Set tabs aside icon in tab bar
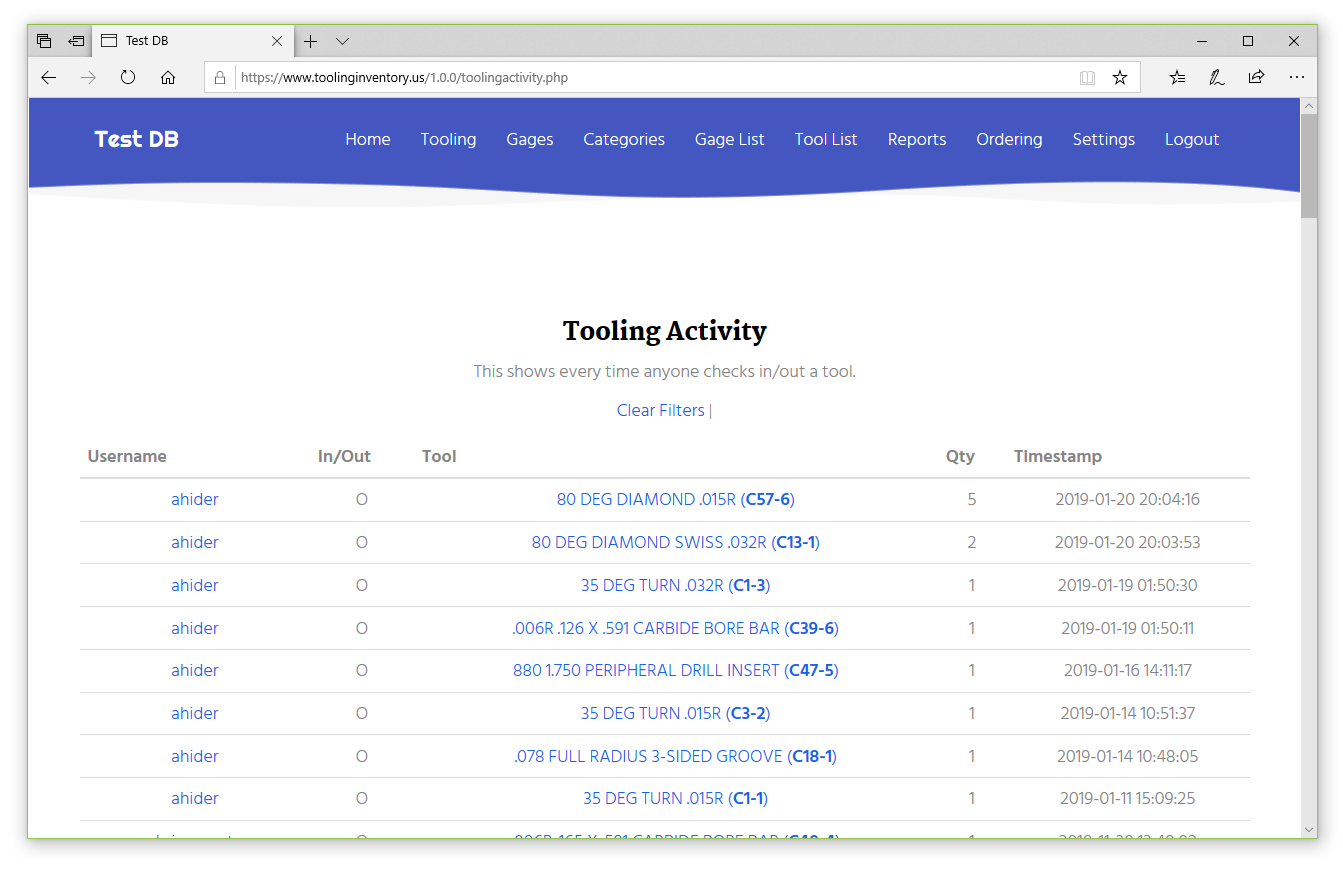This screenshot has width=1343, height=869. point(76,41)
